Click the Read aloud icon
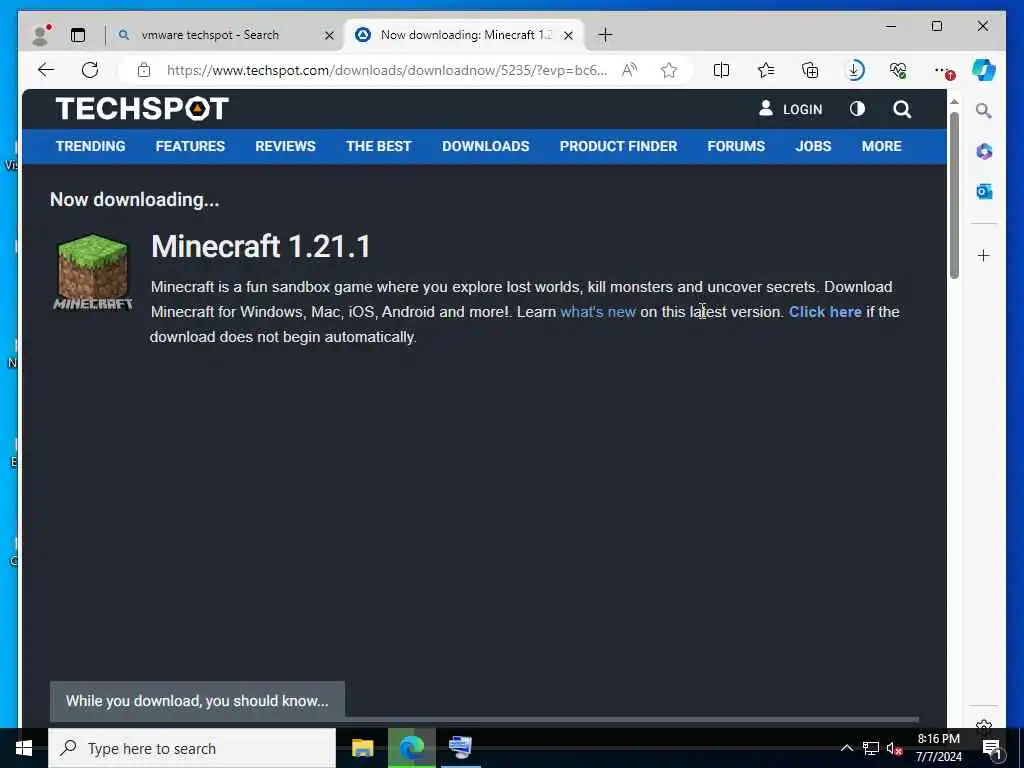The image size is (1024, 768). click(630, 70)
